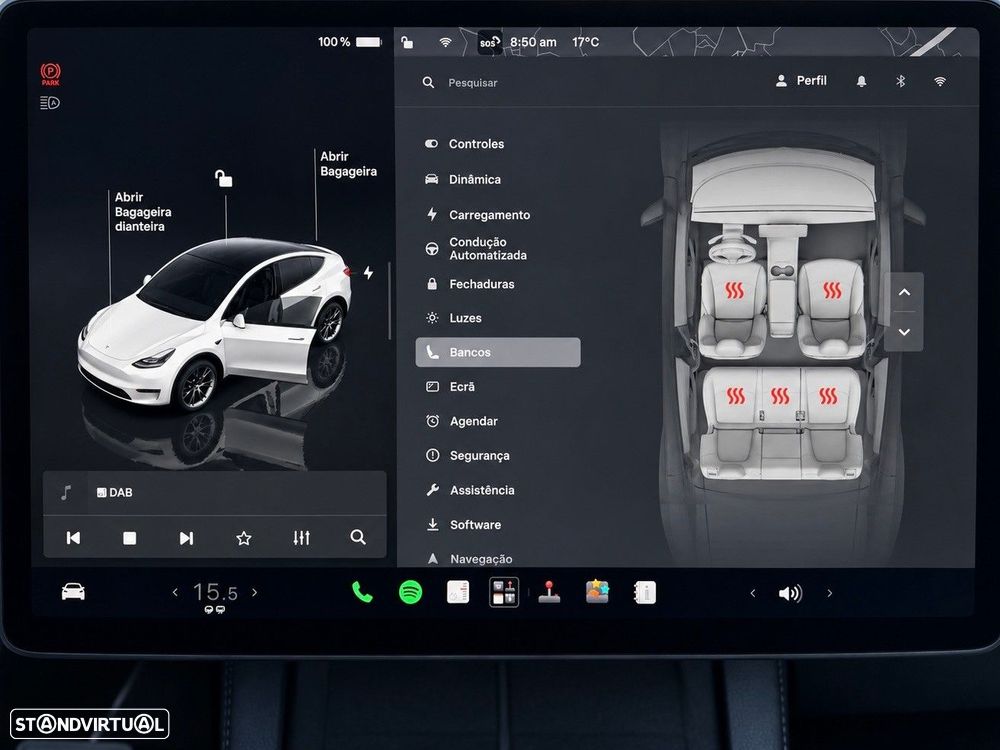Screen dimensions: 1000x750
Task: Open the Perfil profile selector
Action: tap(801, 81)
